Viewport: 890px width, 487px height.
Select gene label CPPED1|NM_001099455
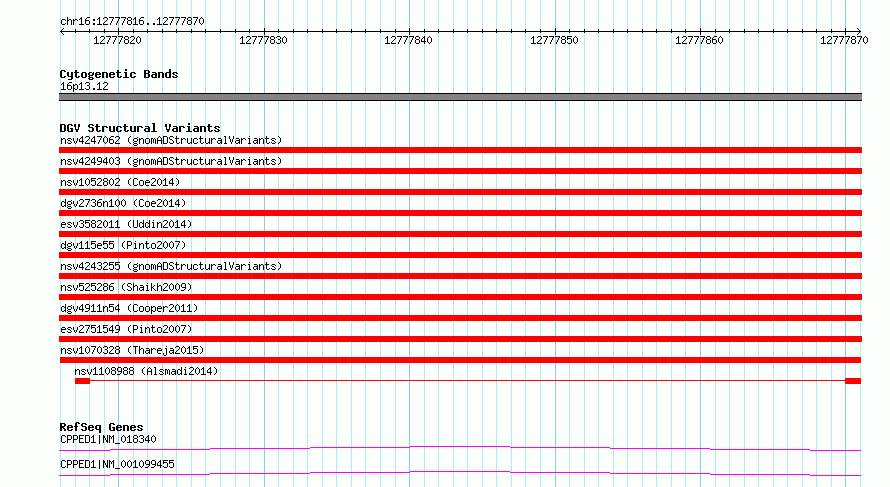[117, 464]
